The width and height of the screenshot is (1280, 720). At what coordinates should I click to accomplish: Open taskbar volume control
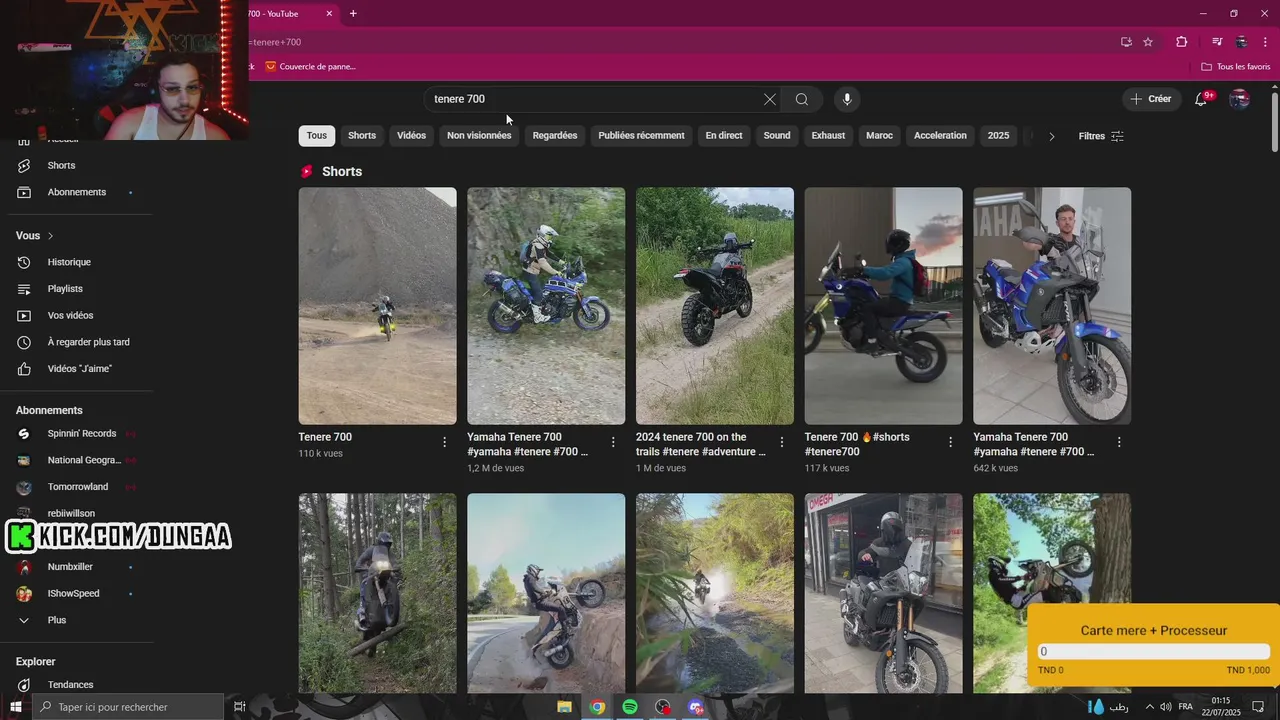pos(1165,707)
